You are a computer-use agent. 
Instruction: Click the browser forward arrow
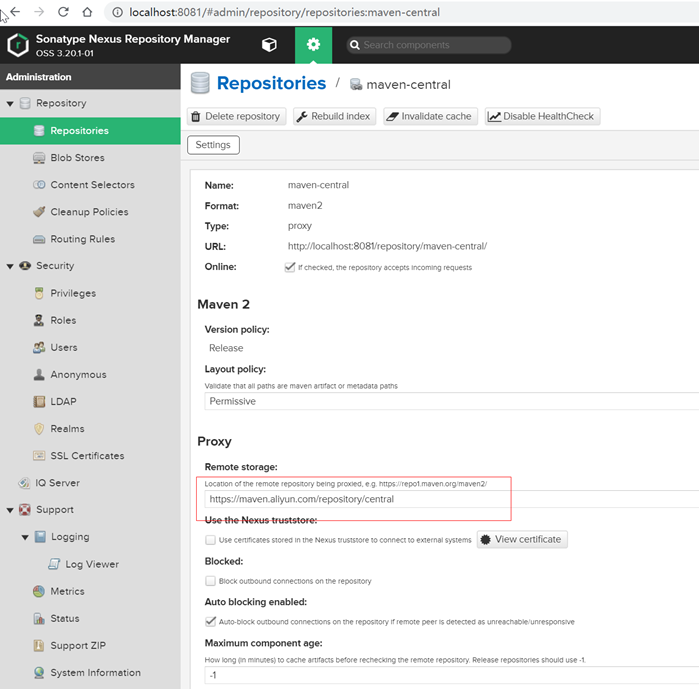(x=39, y=12)
